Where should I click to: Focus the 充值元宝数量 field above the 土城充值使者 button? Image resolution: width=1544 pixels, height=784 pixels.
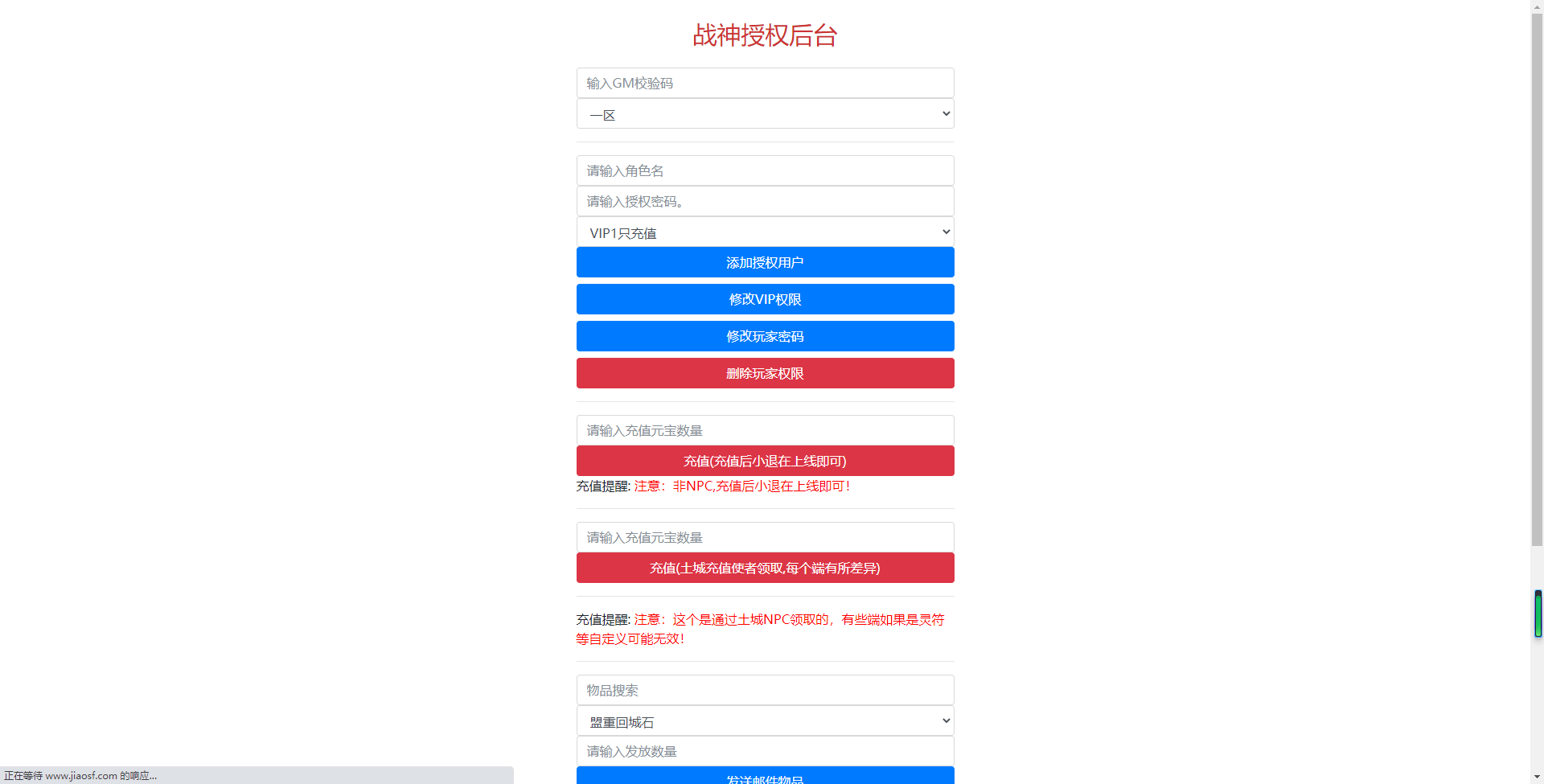[x=765, y=537]
